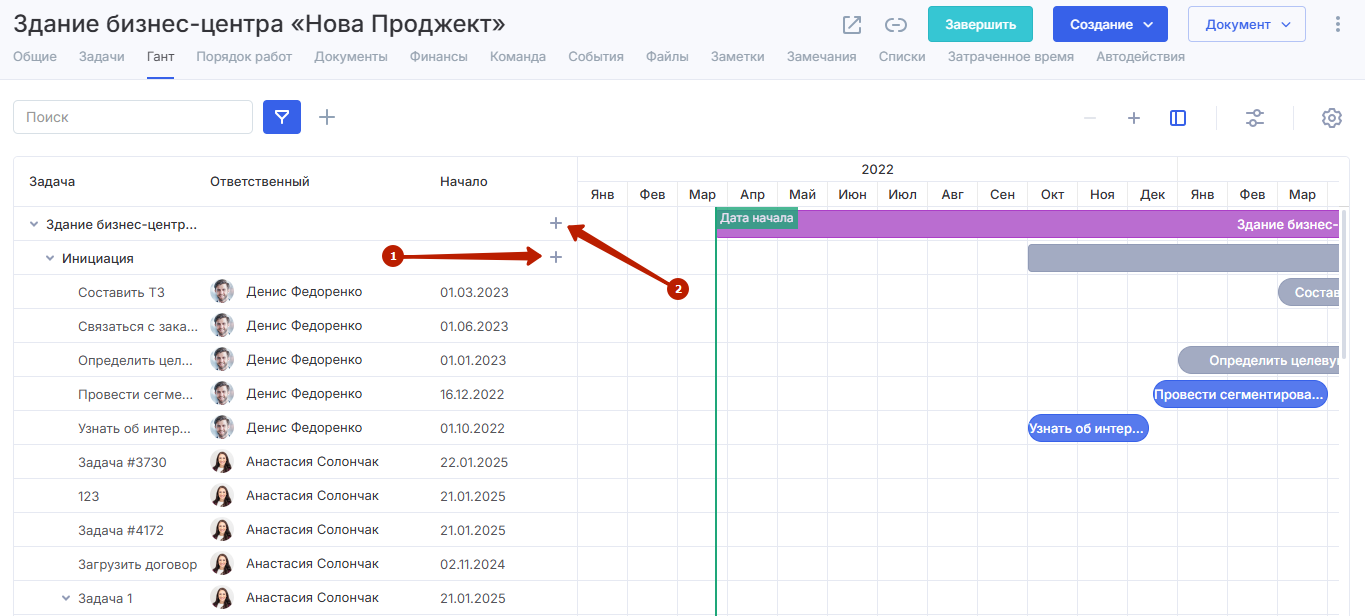The image size is (1365, 616).
Task: Open the Затраченное время tab
Action: click(1011, 57)
